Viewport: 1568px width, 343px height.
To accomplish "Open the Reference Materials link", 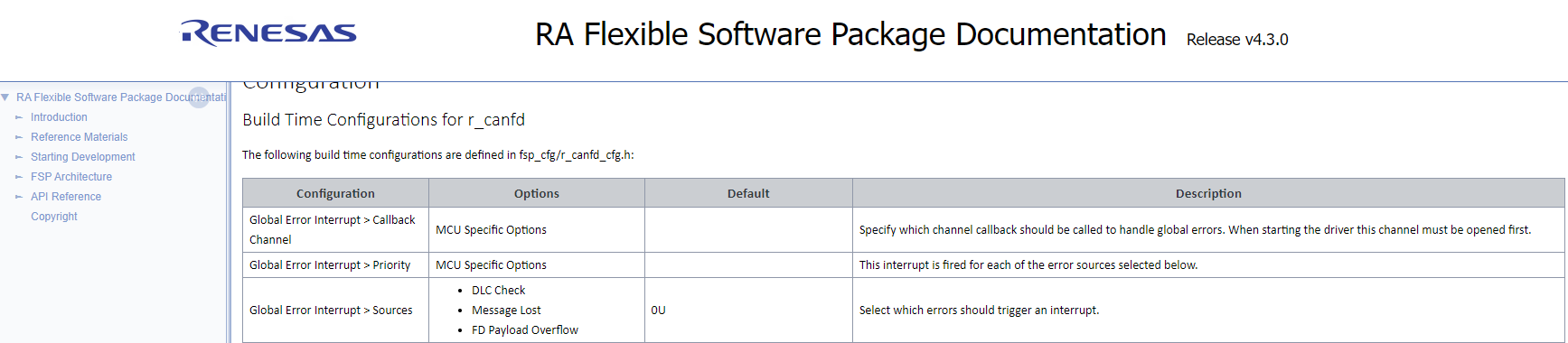I will point(80,137).
